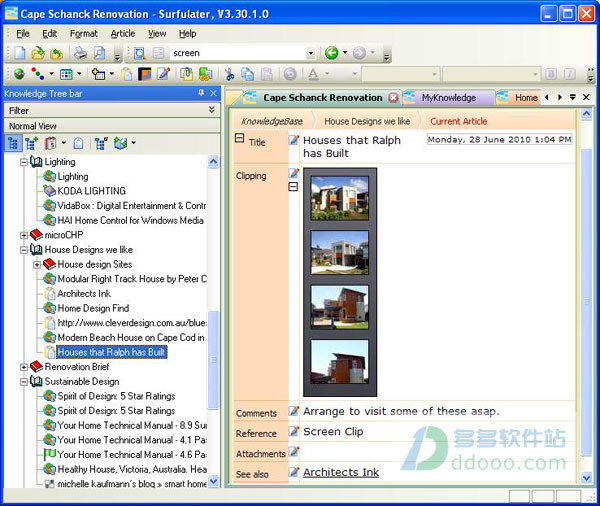This screenshot has width=600, height=506.
Task: Click the Current Article breadcrumb
Action: (458, 121)
